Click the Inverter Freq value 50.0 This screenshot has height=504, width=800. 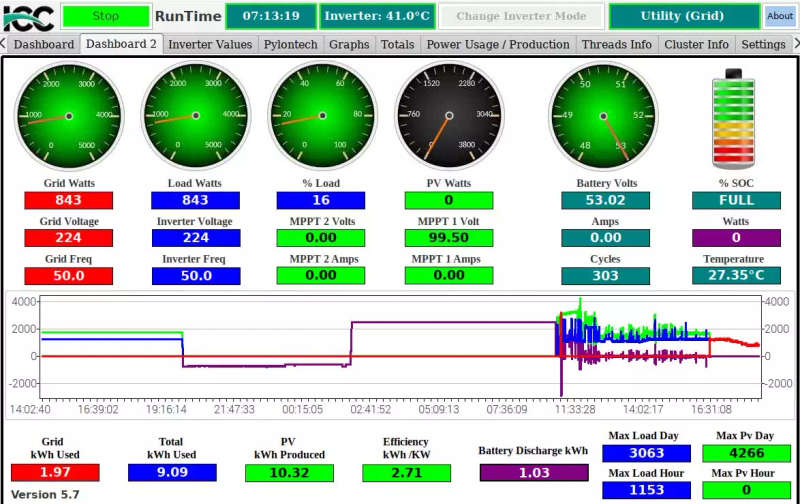tap(196, 276)
